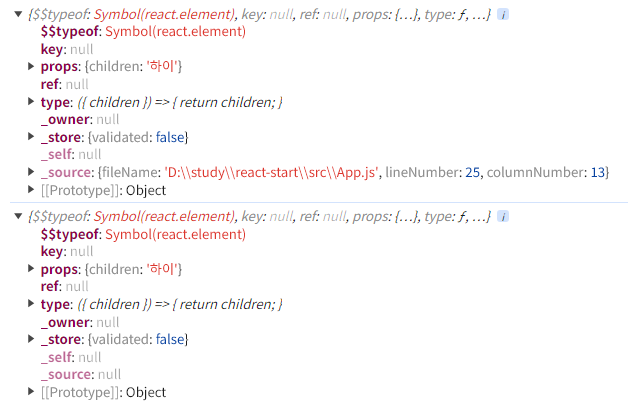Click the info icon beside first object
Viewport: 628px width, 404px height.
pyautogui.click(x=503, y=15)
